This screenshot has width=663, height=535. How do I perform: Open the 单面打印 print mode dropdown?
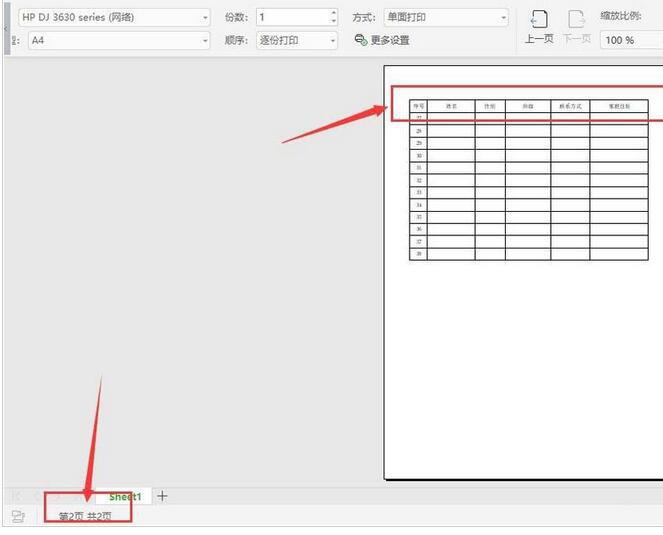click(503, 17)
